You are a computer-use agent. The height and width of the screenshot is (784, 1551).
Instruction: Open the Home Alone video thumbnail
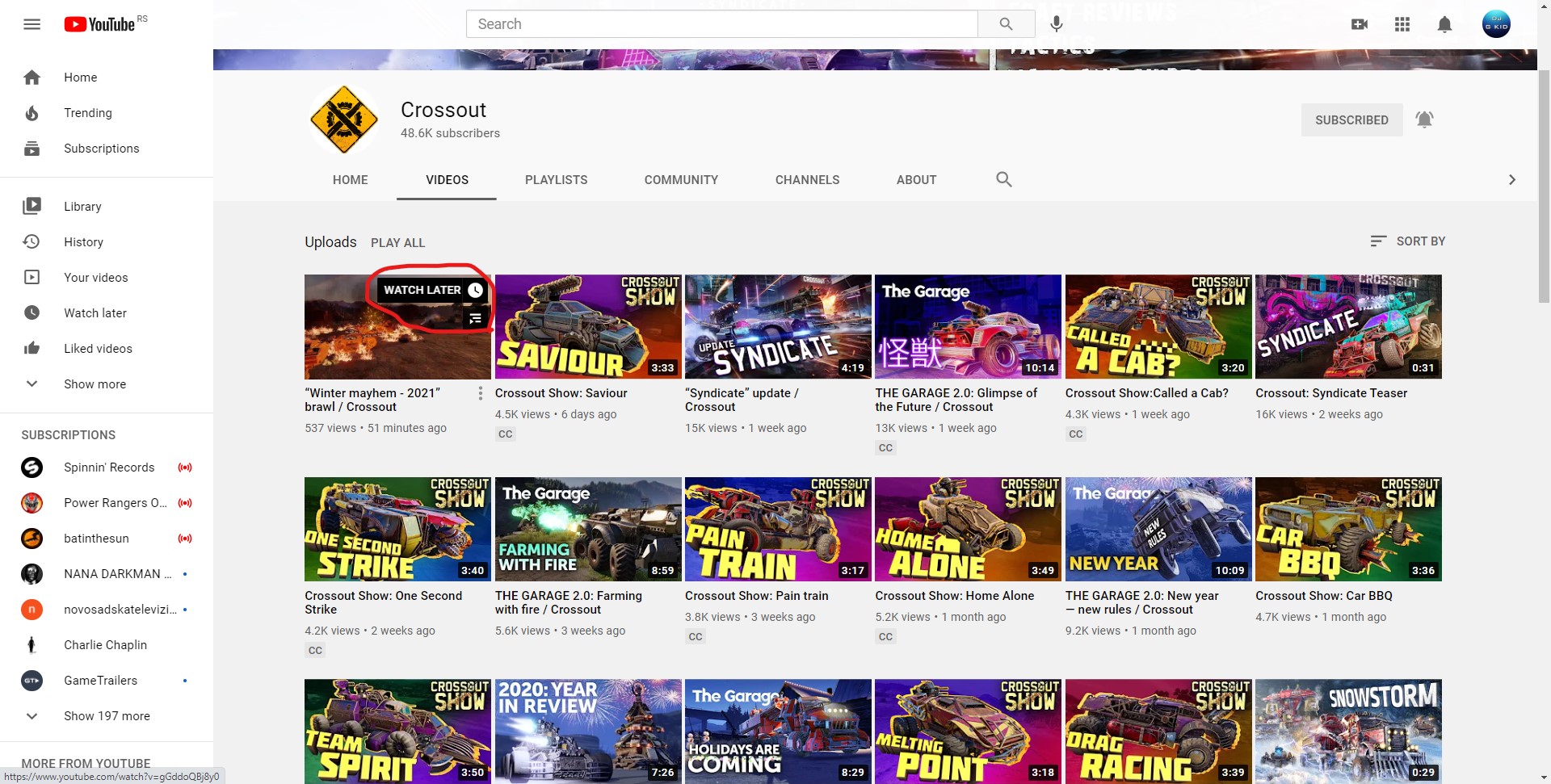pyautogui.click(x=968, y=530)
